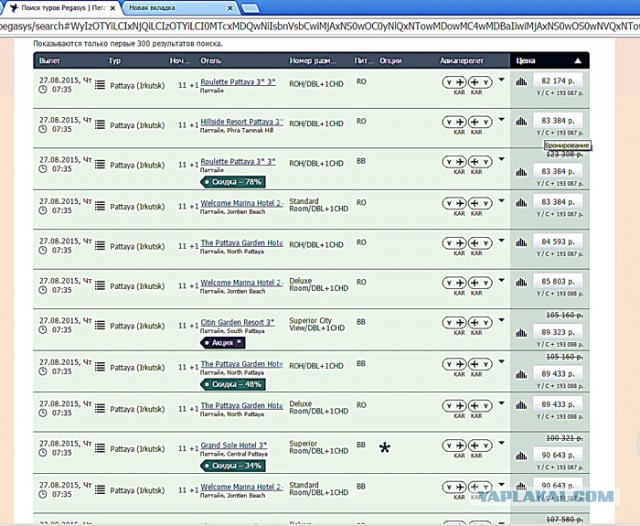Book the 82 174 р. price button

click(x=558, y=81)
